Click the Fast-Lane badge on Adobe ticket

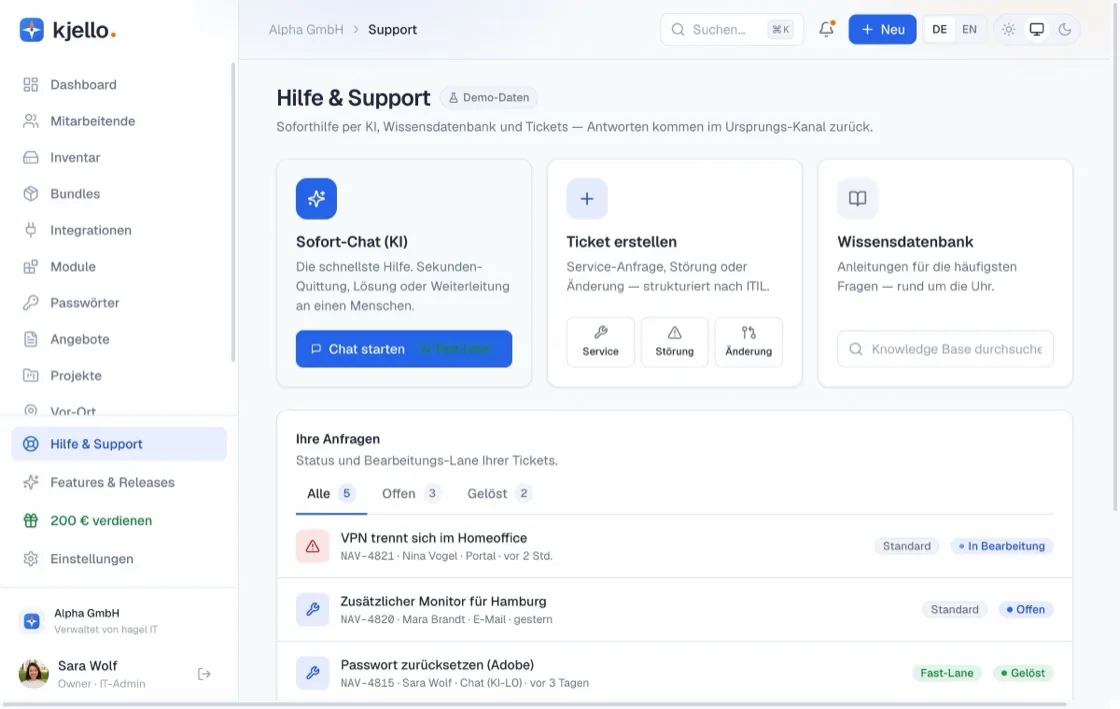pyautogui.click(x=946, y=673)
